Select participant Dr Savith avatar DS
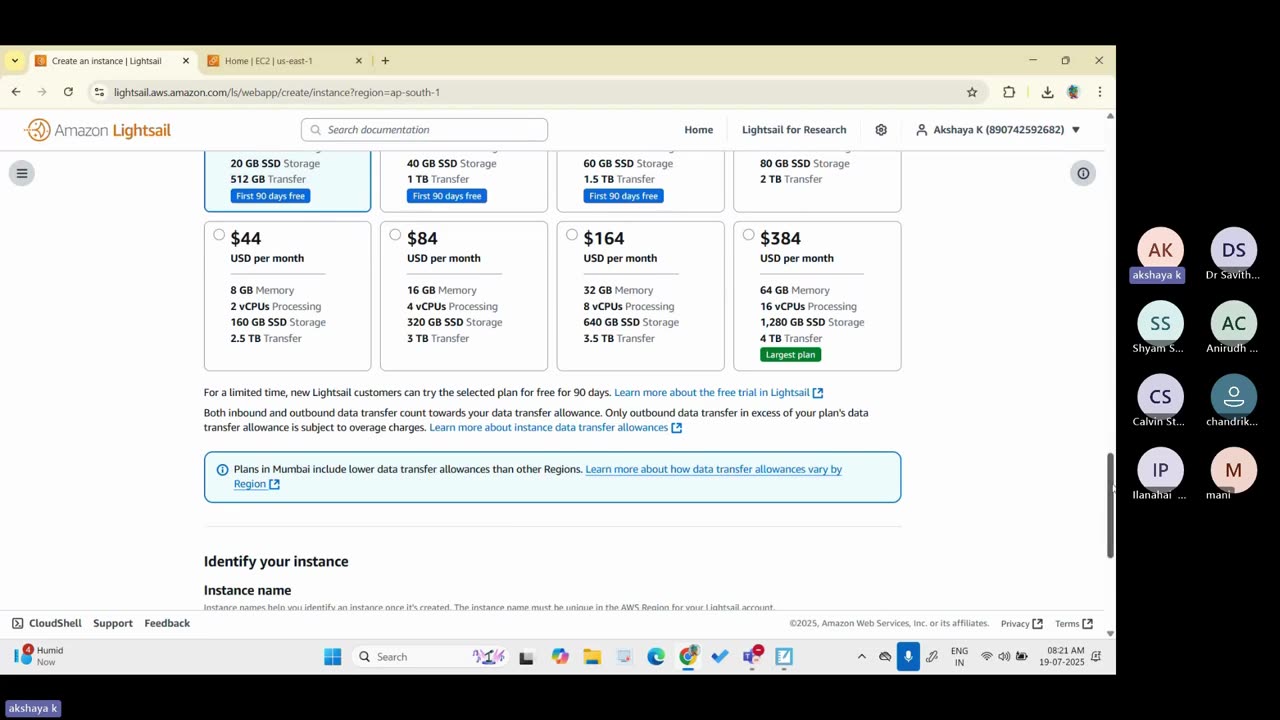Image resolution: width=1280 pixels, height=720 pixels. coord(1233,250)
